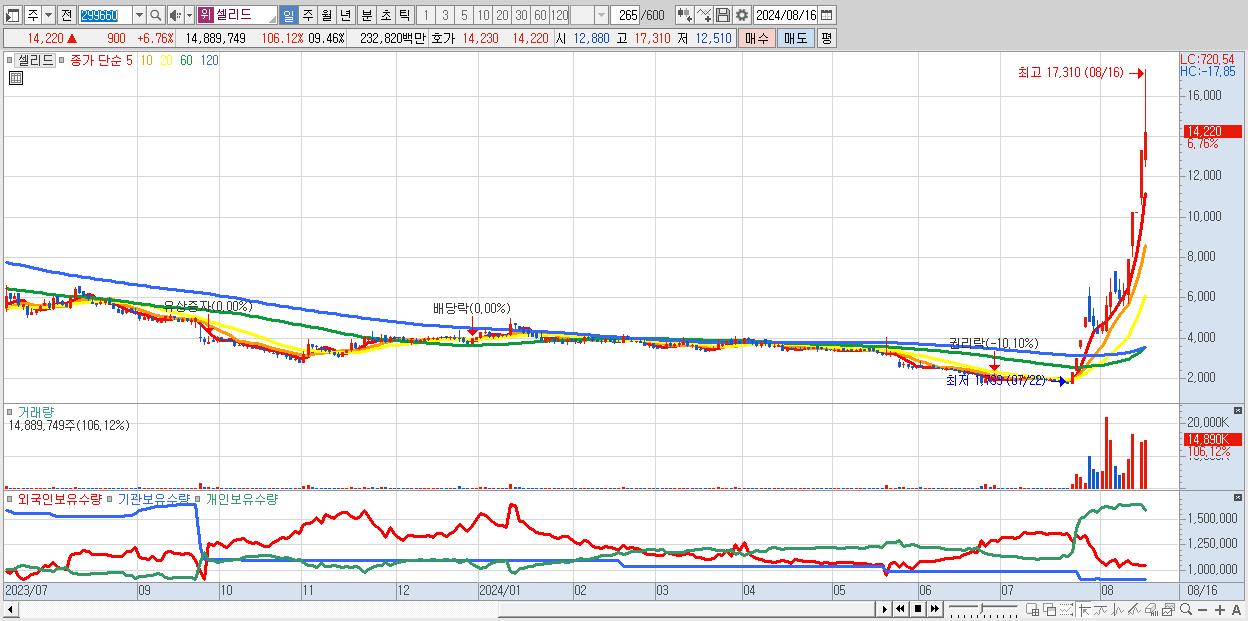Click the 120 moving average legend
1248x621 pixels.
click(209, 60)
